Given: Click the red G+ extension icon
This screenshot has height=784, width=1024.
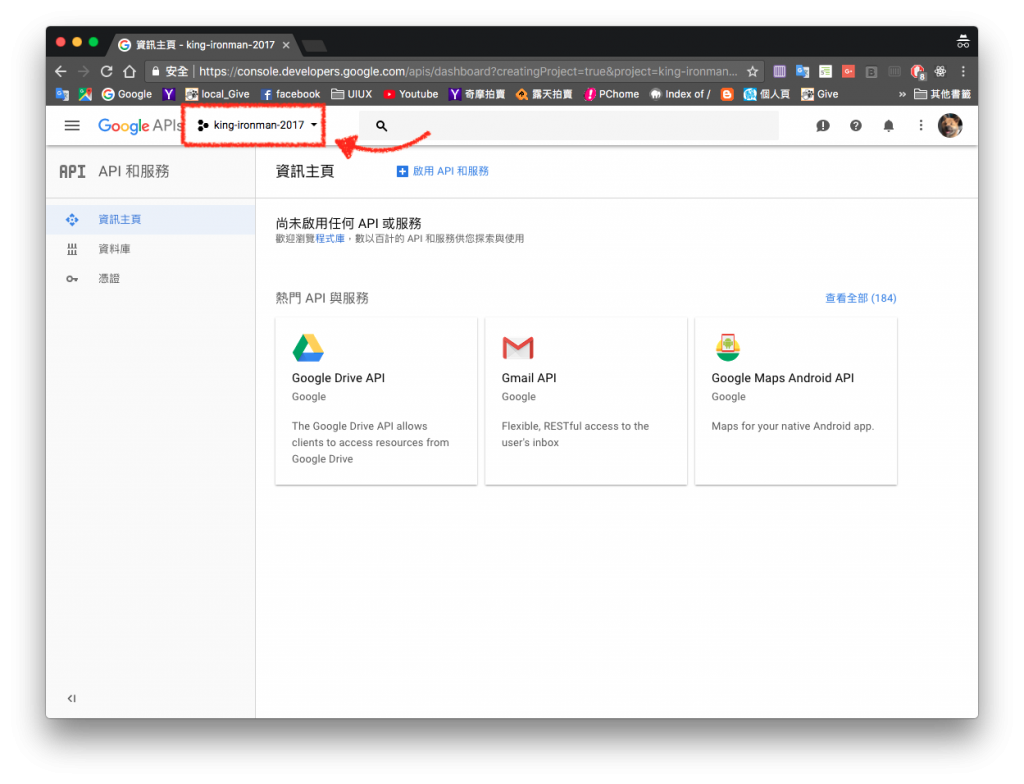Looking at the screenshot, I should pos(848,71).
